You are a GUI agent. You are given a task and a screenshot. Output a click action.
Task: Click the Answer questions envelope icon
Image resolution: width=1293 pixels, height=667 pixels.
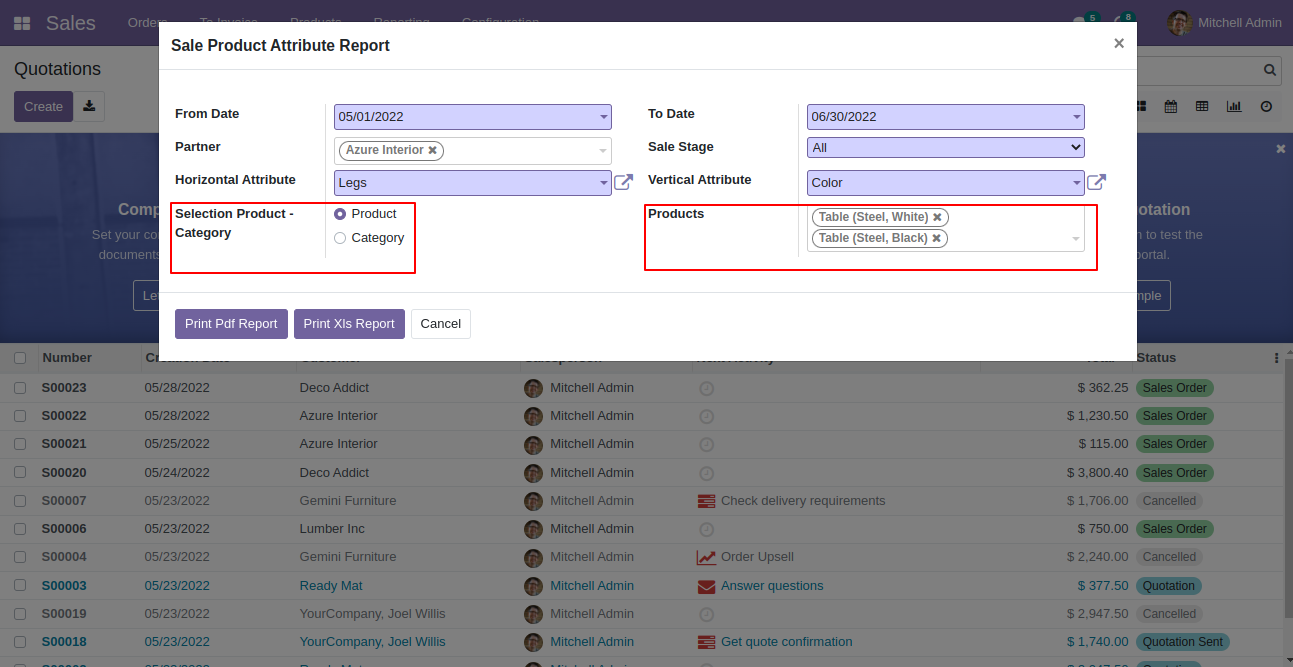706,586
